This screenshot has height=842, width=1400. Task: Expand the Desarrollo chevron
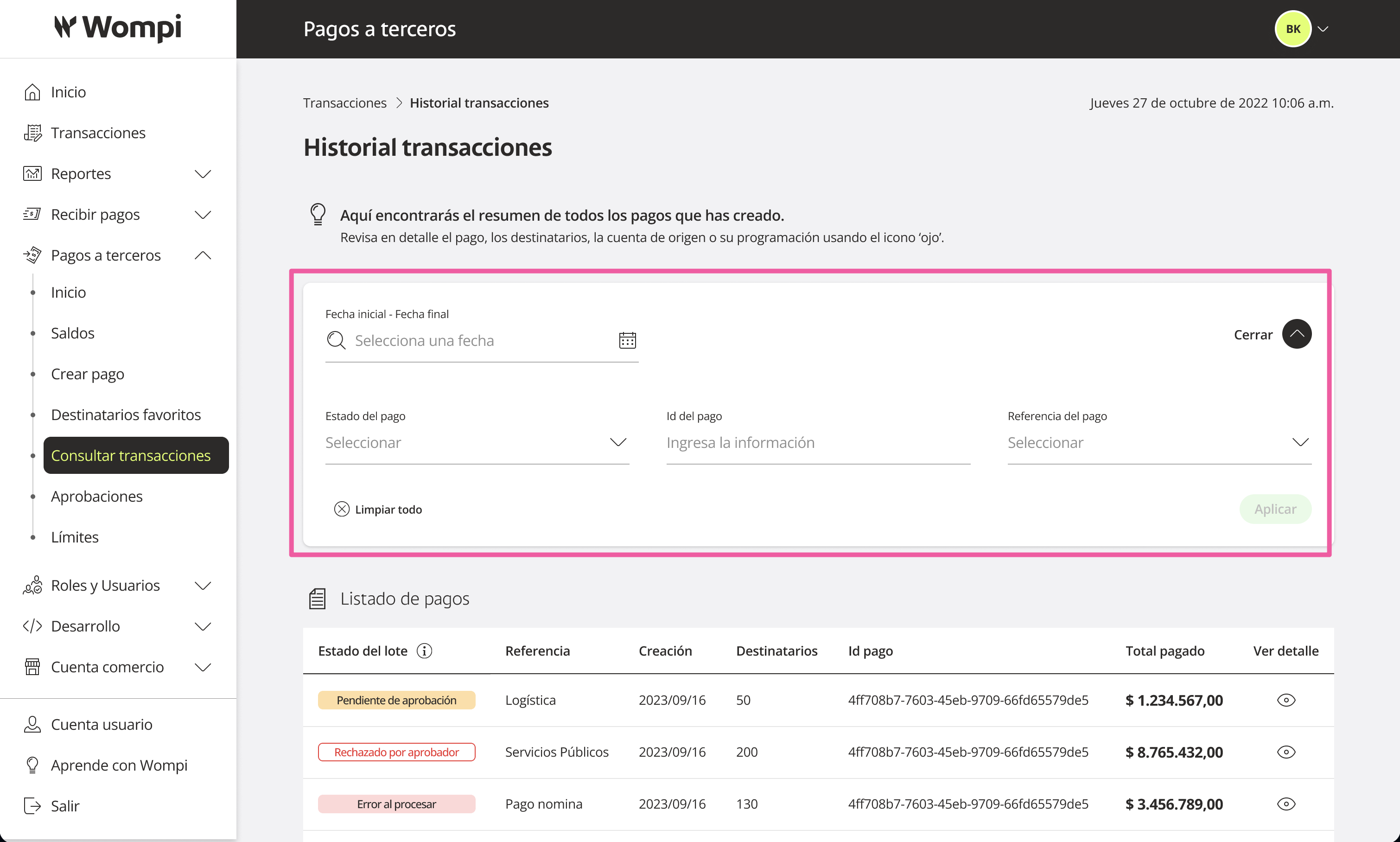tap(203, 626)
